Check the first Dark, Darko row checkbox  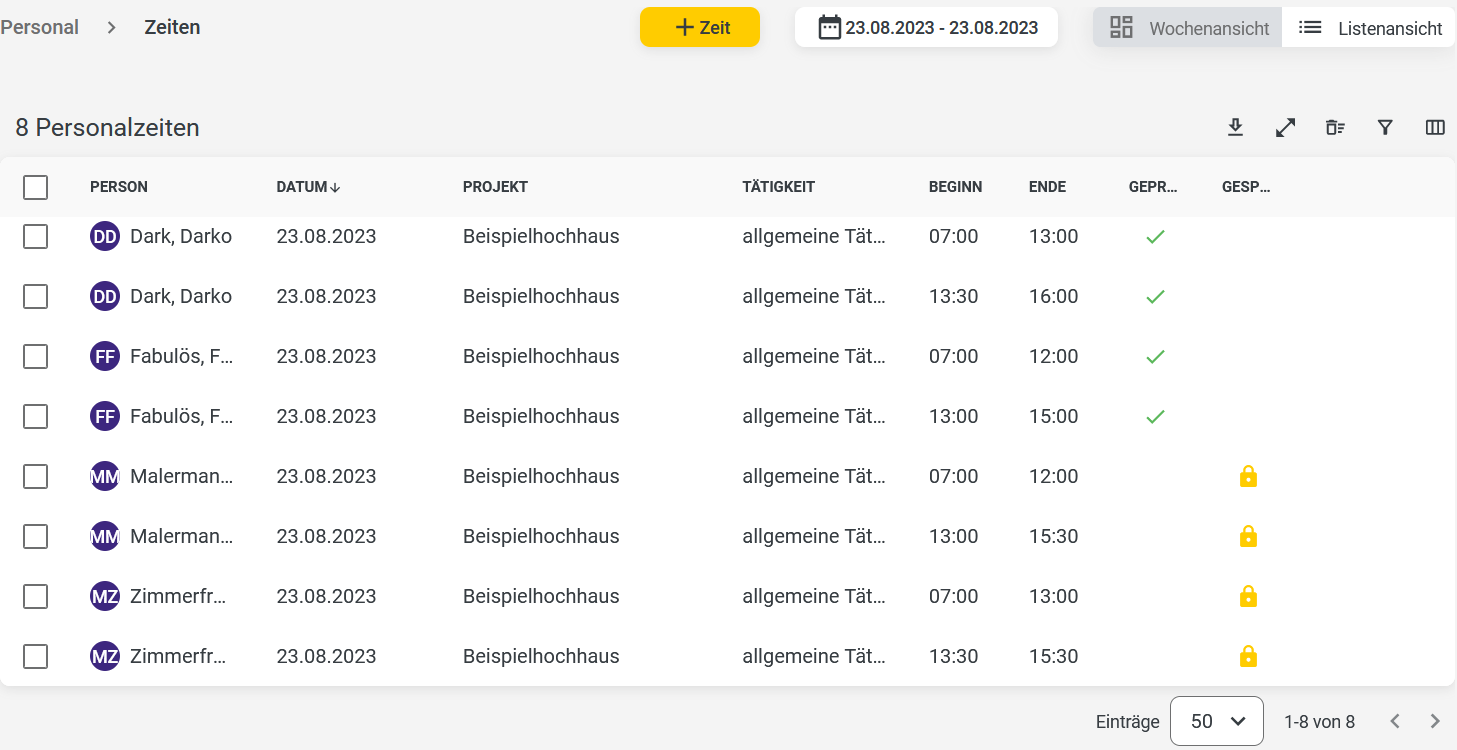click(x=35, y=237)
